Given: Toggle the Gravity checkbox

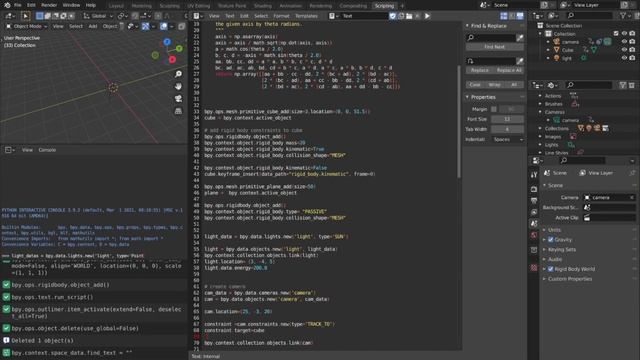Looking at the screenshot, I should click(551, 240).
